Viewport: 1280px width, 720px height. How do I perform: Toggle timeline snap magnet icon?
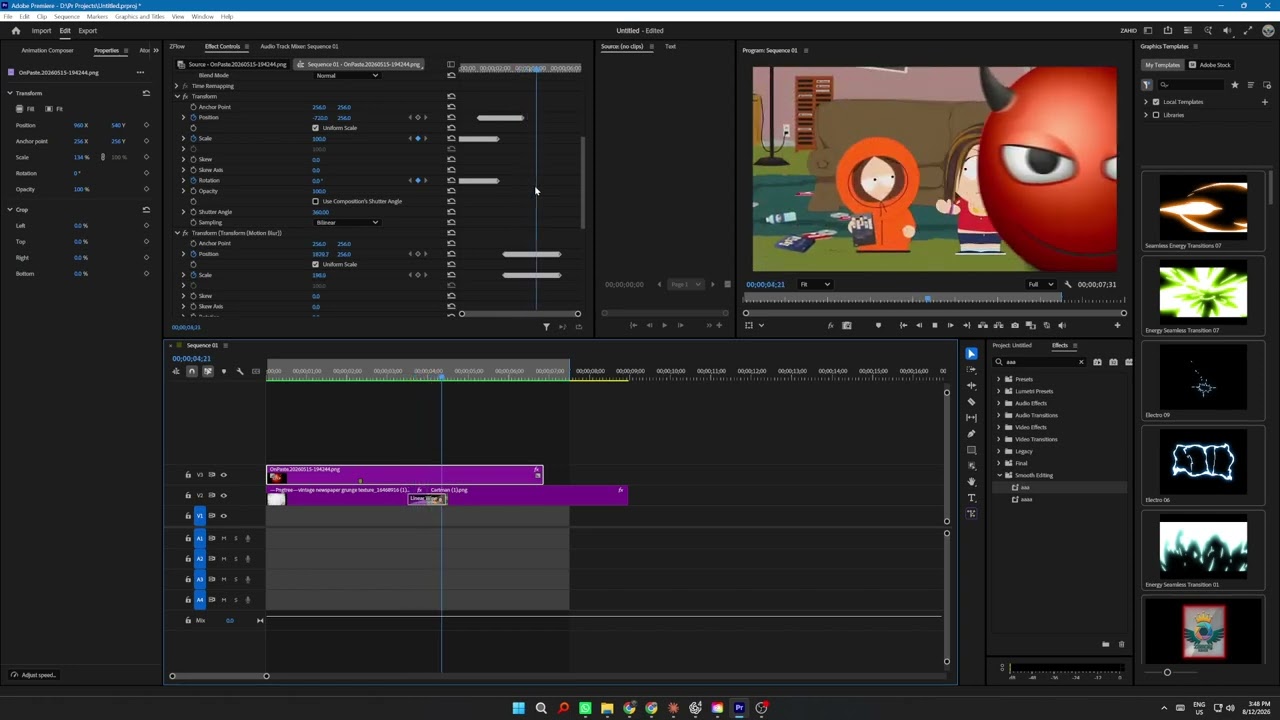click(192, 371)
